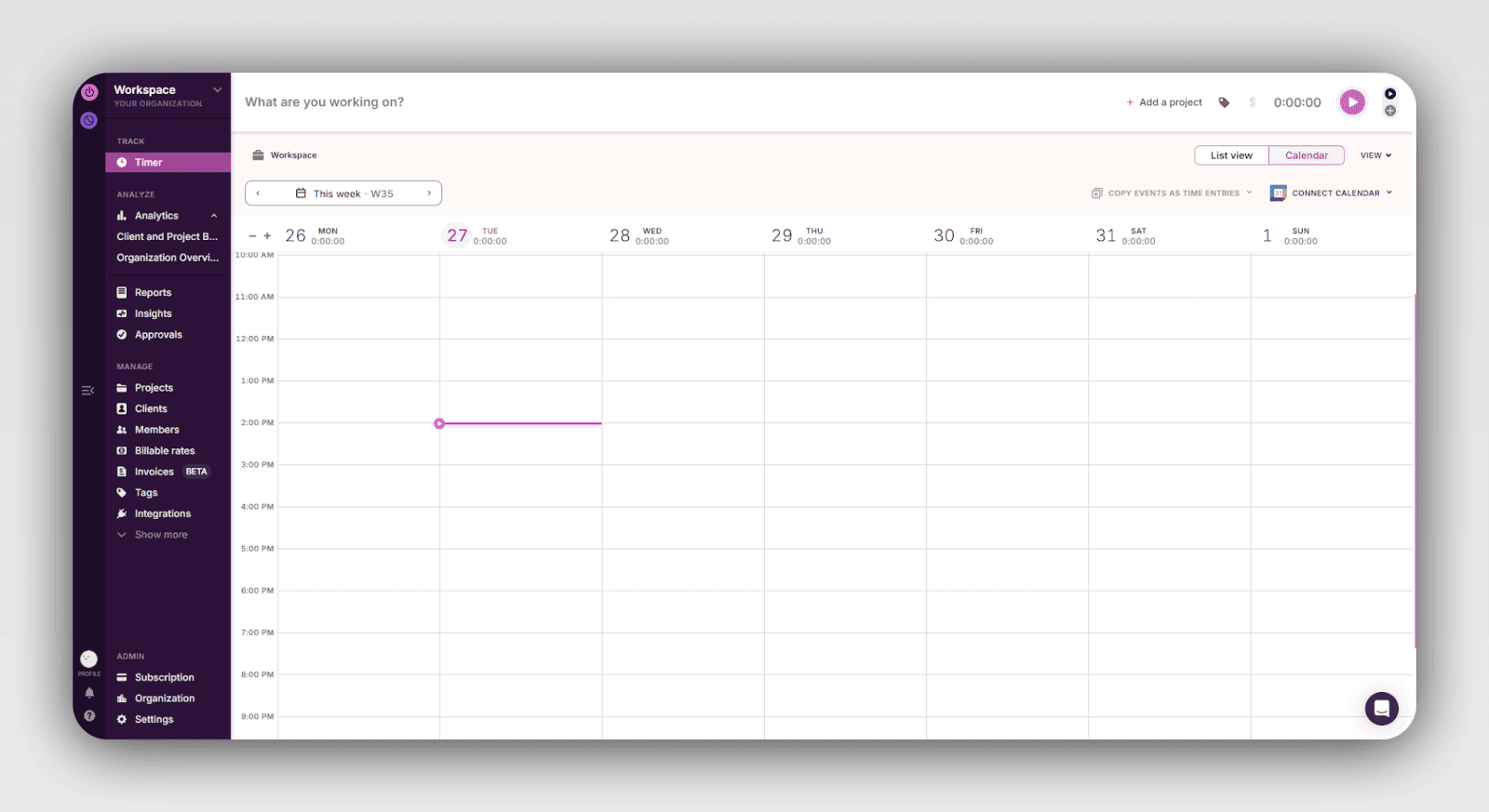Screen dimensions: 1489x812
Task: Collapse the sidebar with the menu icon
Action: (87, 391)
